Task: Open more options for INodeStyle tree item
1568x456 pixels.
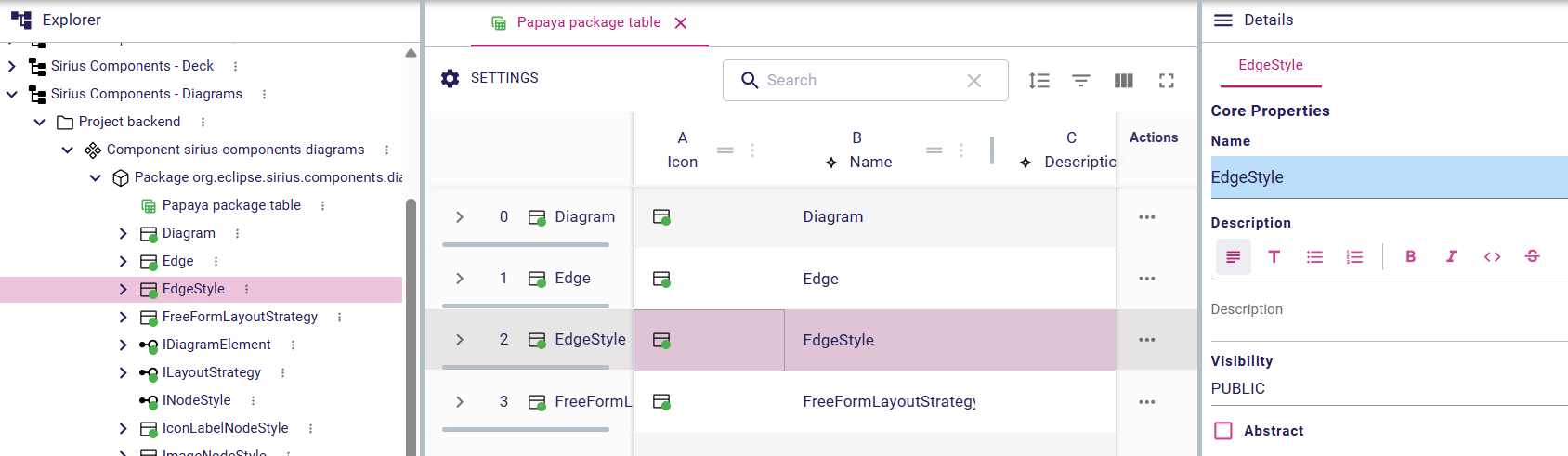Action: 253,400
